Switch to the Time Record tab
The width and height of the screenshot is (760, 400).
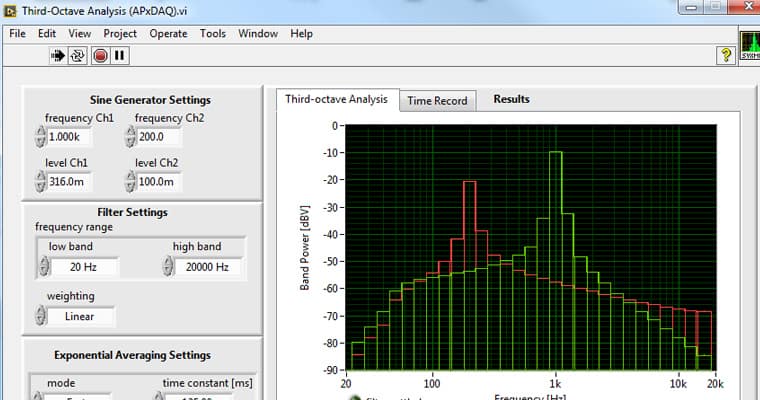point(437,101)
